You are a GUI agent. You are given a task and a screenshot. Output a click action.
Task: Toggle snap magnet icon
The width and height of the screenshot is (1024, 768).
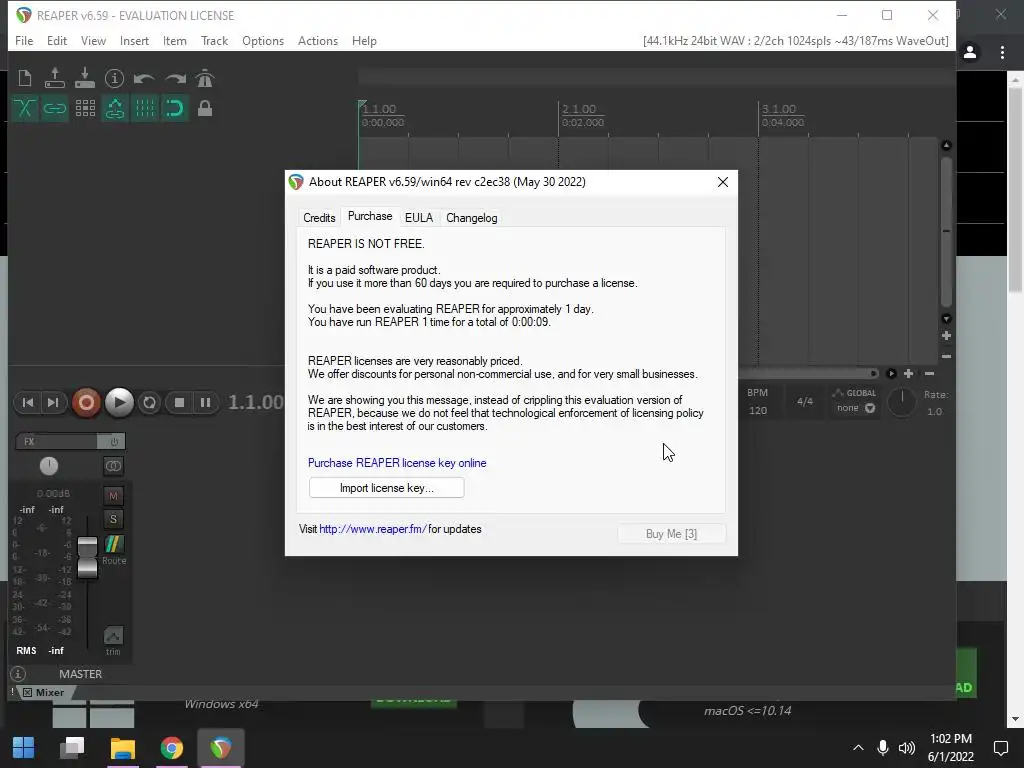click(175, 108)
